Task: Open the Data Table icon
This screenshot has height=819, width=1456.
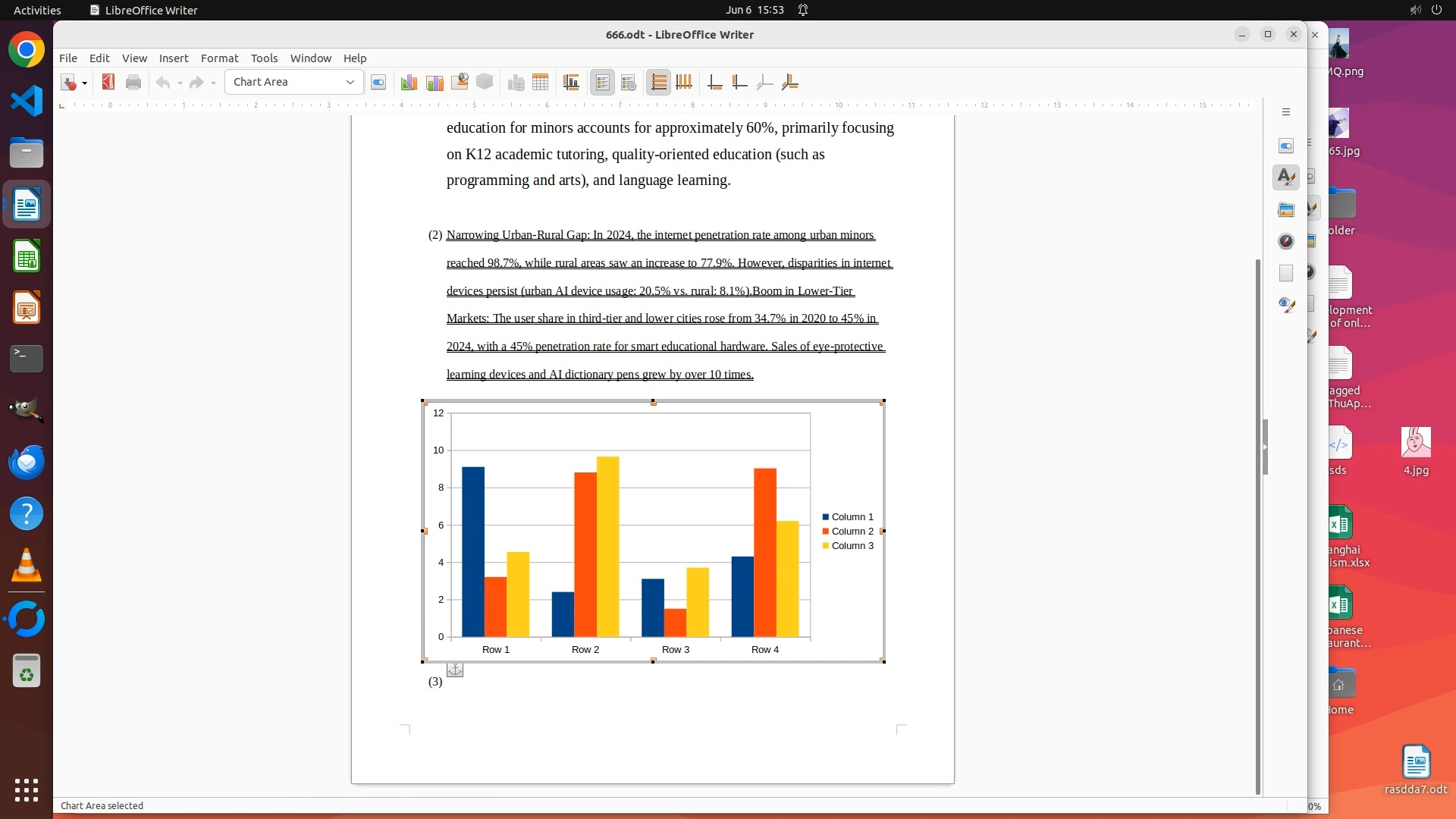Action: 540,83
